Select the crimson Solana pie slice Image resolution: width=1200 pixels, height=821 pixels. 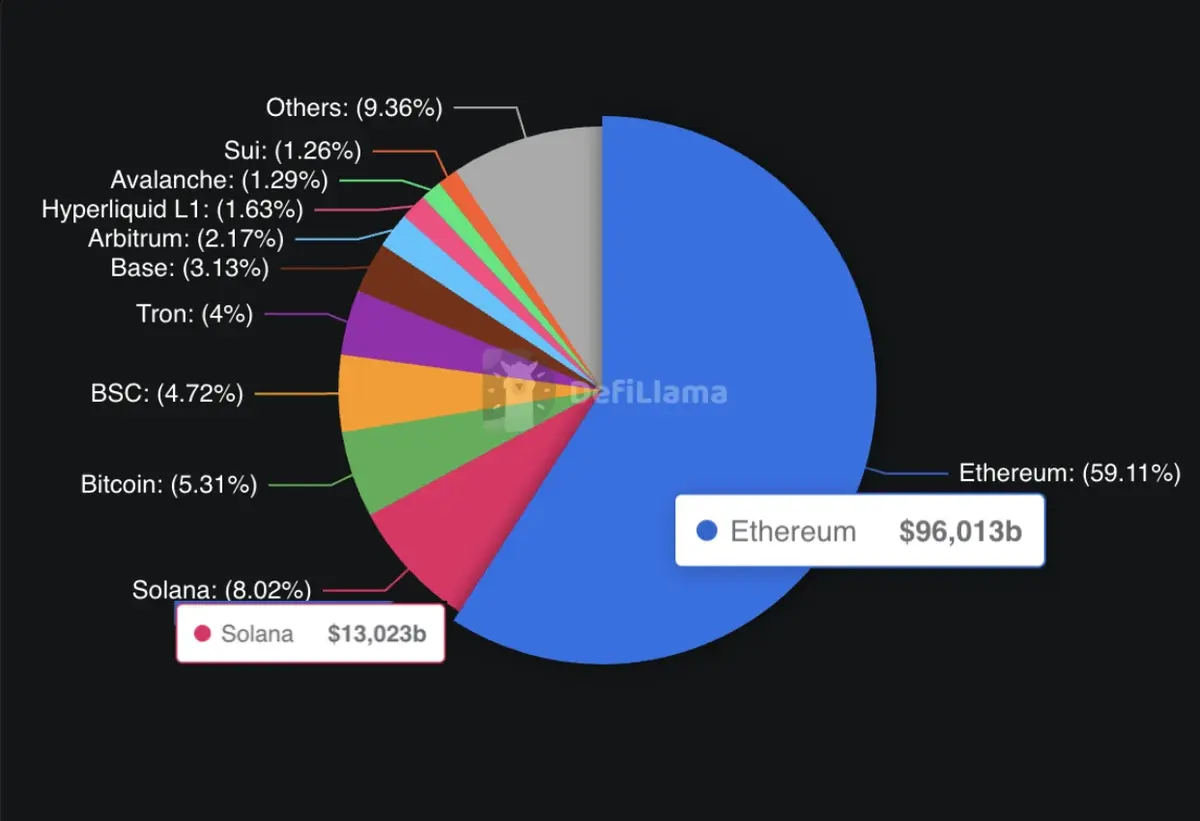[430, 540]
